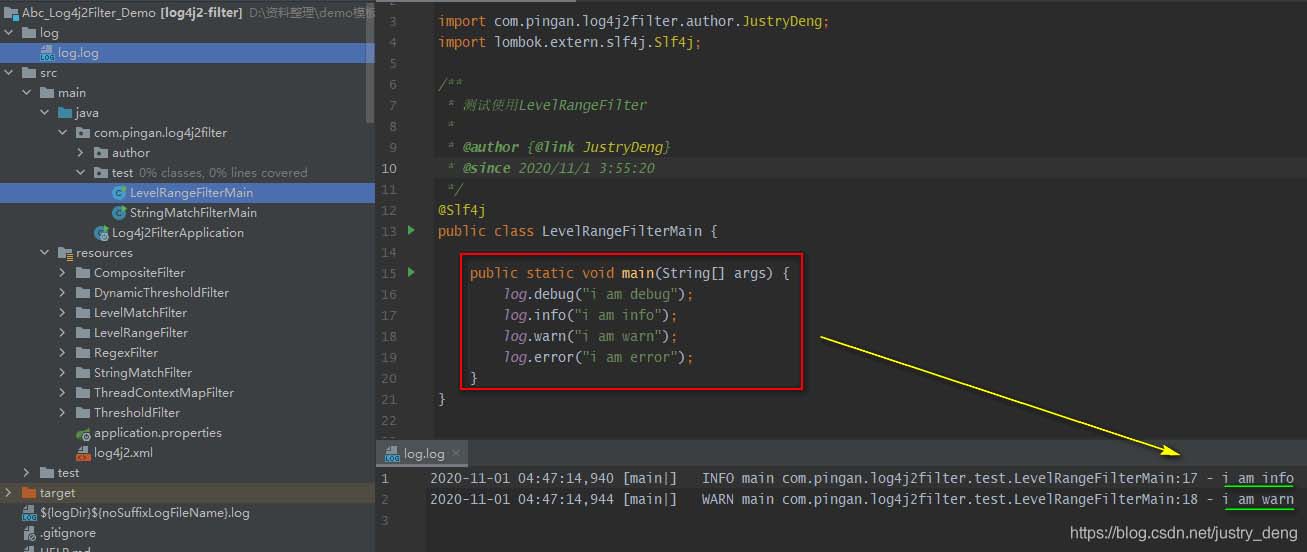1307x552 pixels.
Task: Click the log.log file icon in project tree
Action: 47,53
